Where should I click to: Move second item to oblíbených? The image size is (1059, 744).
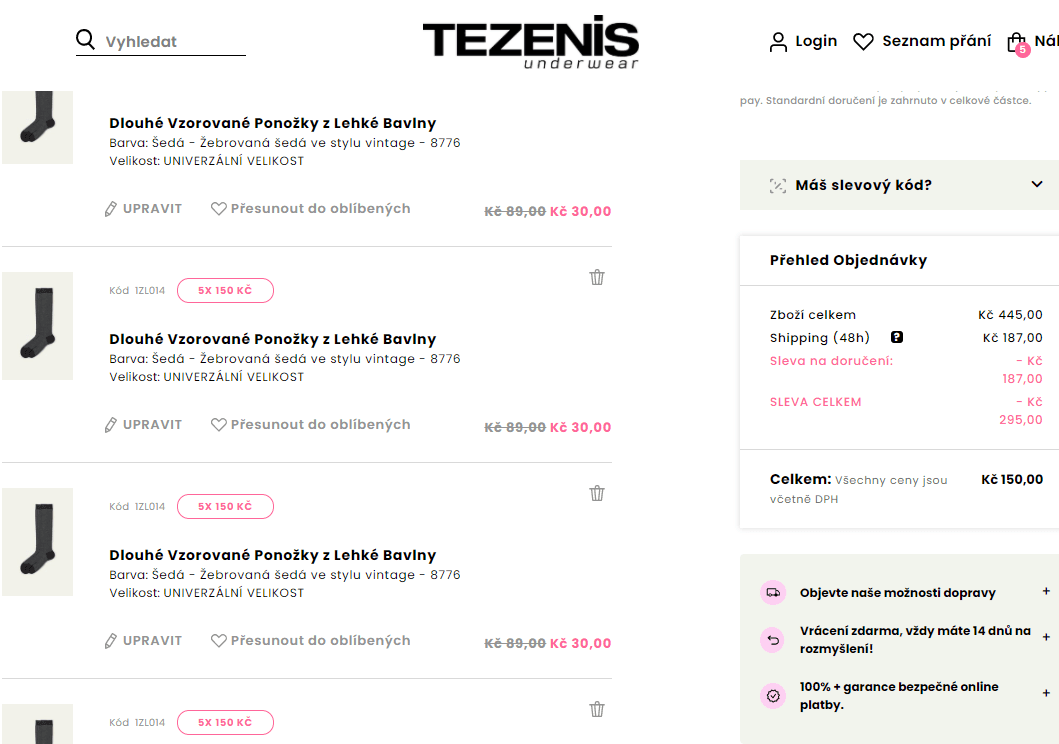[x=311, y=425]
